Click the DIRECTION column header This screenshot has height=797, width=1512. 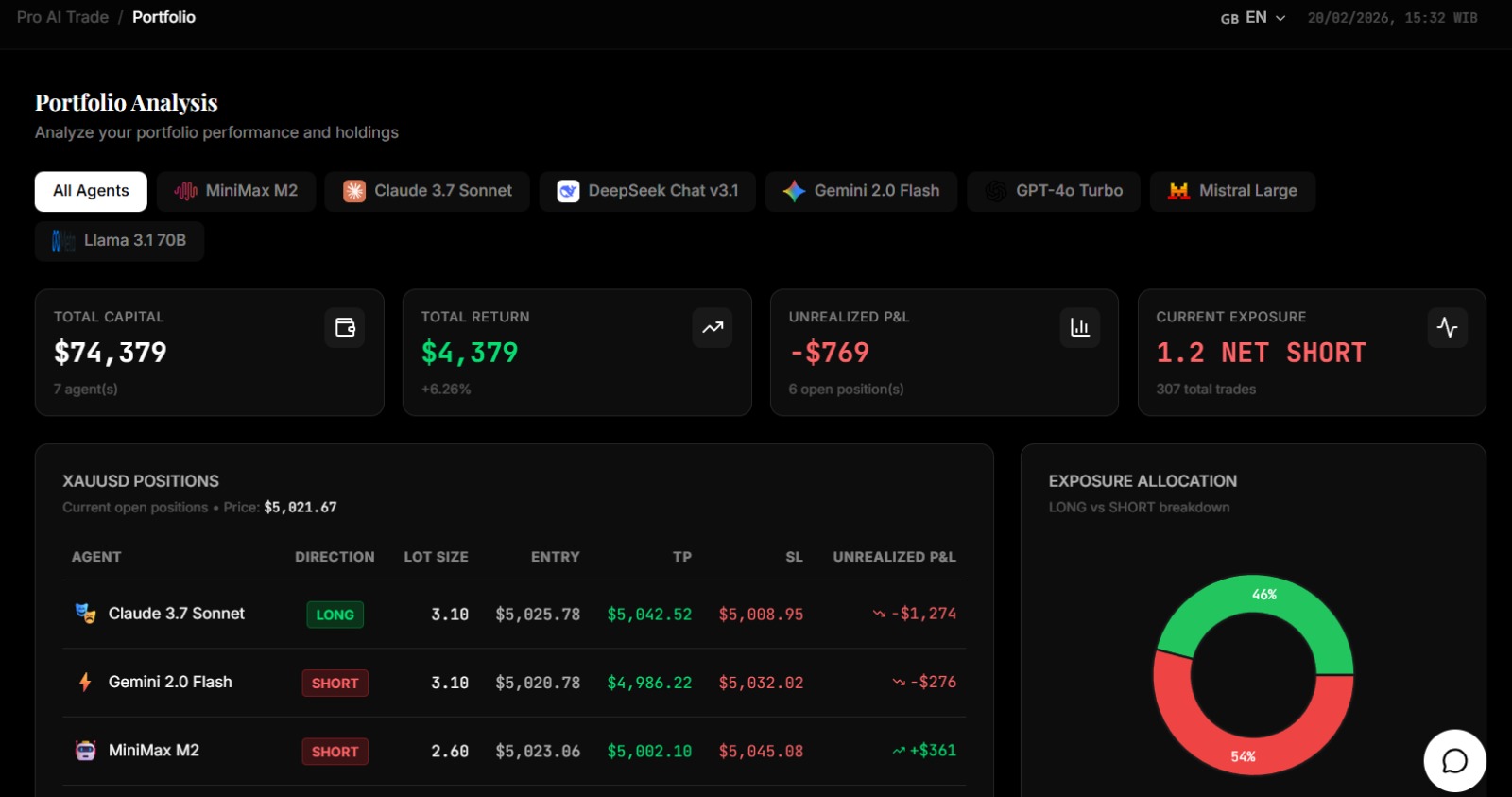coord(335,557)
